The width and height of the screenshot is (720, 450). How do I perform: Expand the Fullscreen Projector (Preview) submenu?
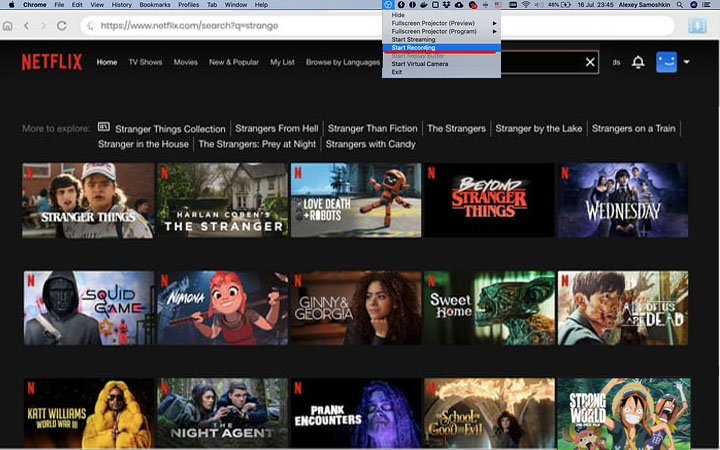[x=441, y=23]
